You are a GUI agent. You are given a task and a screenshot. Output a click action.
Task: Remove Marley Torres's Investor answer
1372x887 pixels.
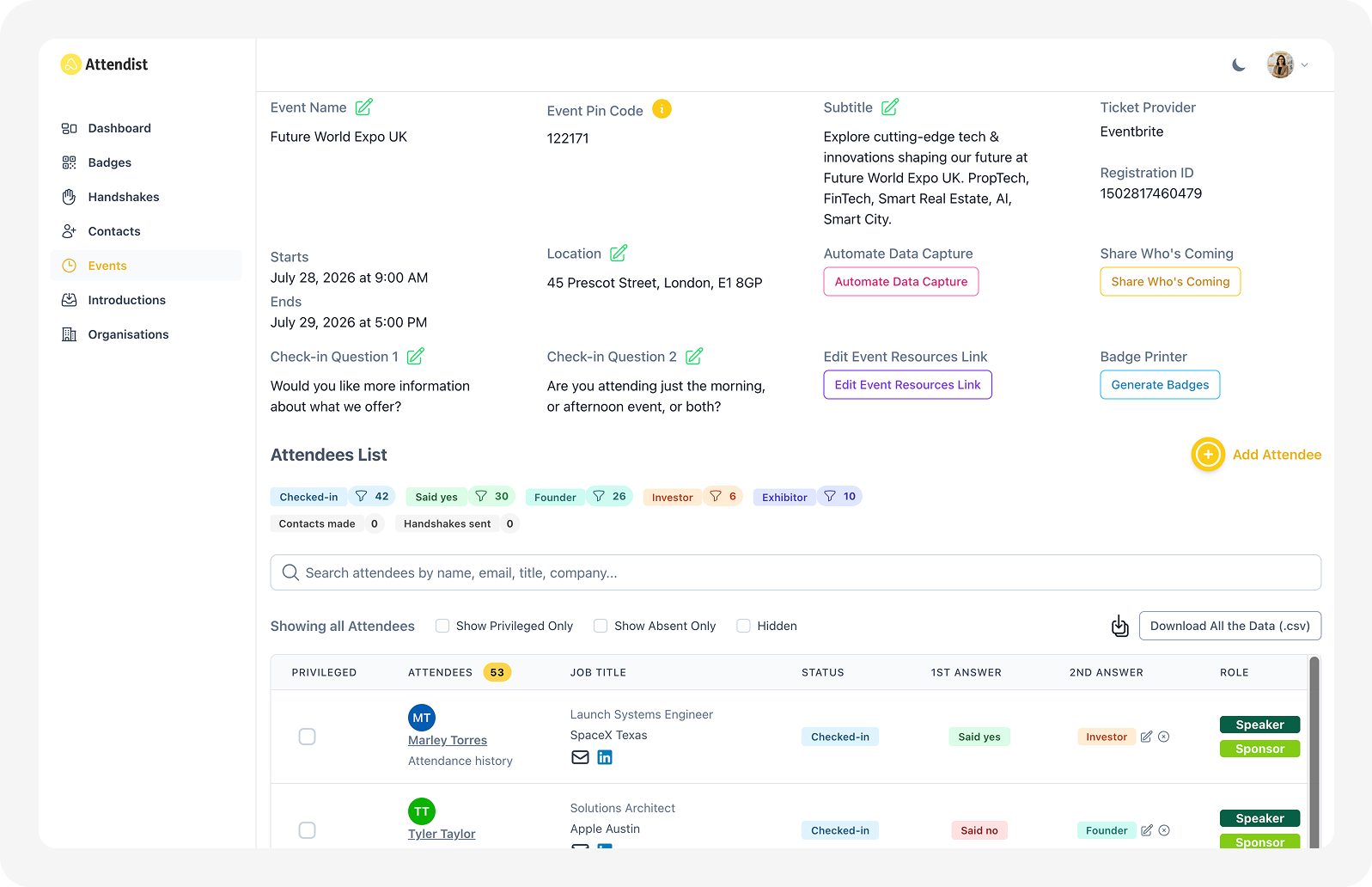point(1163,737)
